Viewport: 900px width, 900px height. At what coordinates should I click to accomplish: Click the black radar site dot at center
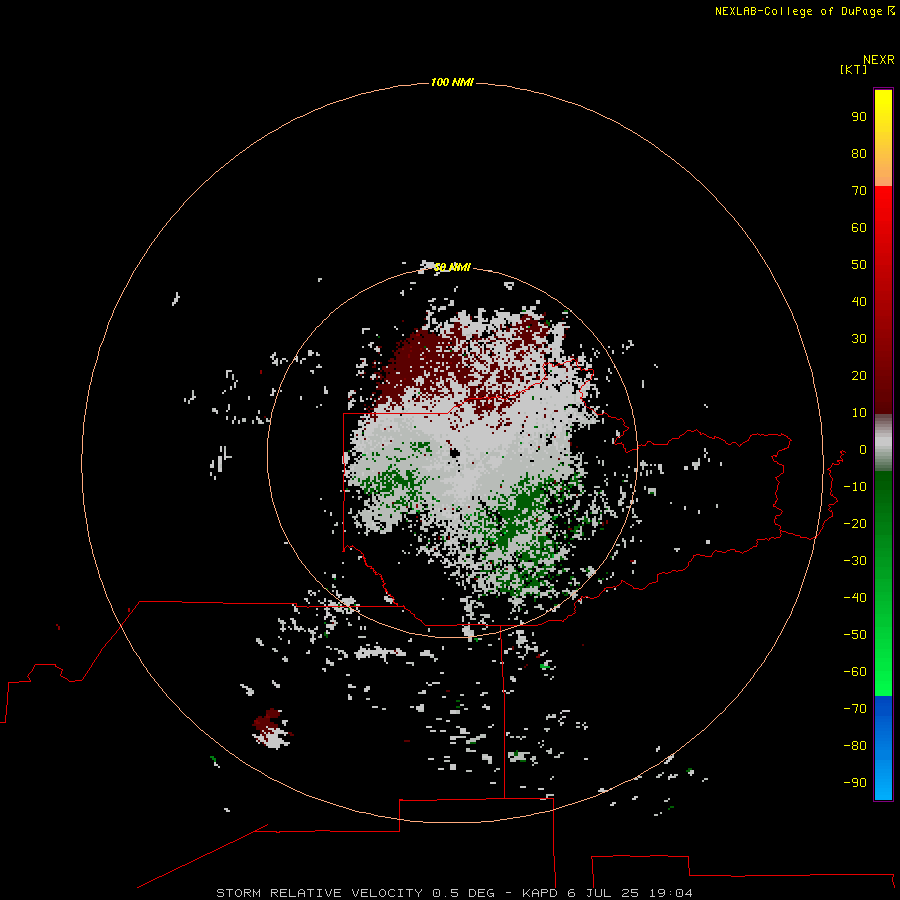(x=455, y=453)
